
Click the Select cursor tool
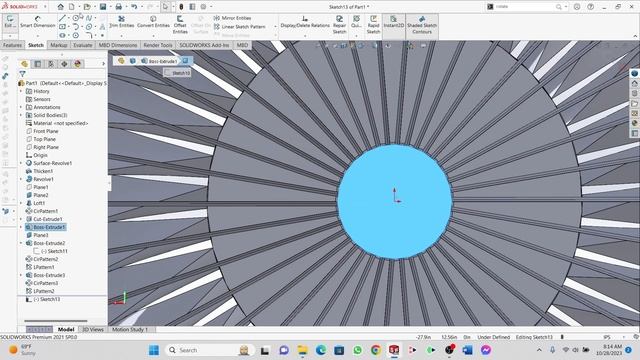tap(165, 7)
